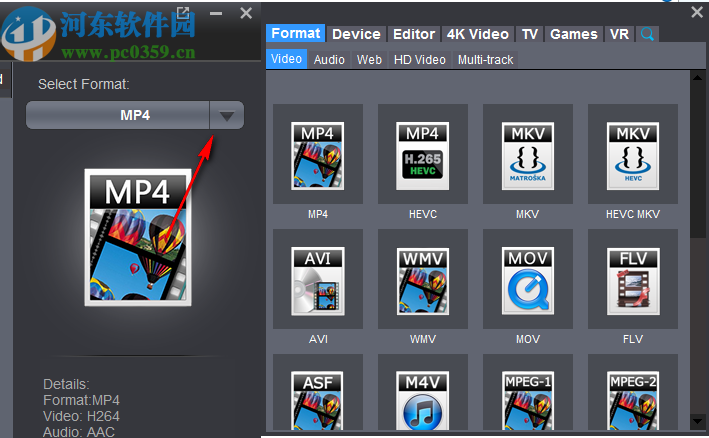Choose the MPEG-1 format icon
Viewport: 709px width, 438px height.
tap(528, 400)
